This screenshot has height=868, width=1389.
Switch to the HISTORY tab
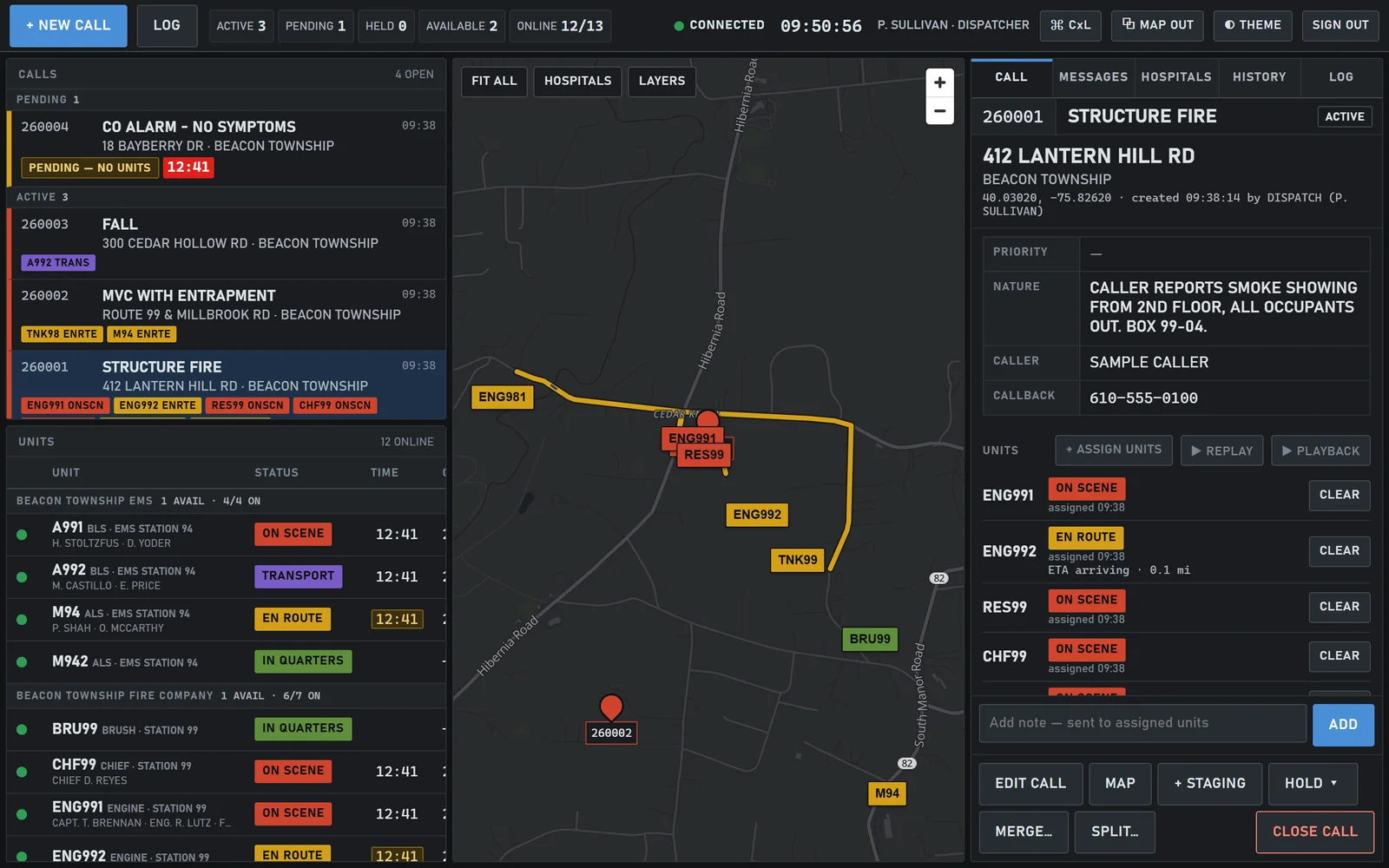(1260, 77)
